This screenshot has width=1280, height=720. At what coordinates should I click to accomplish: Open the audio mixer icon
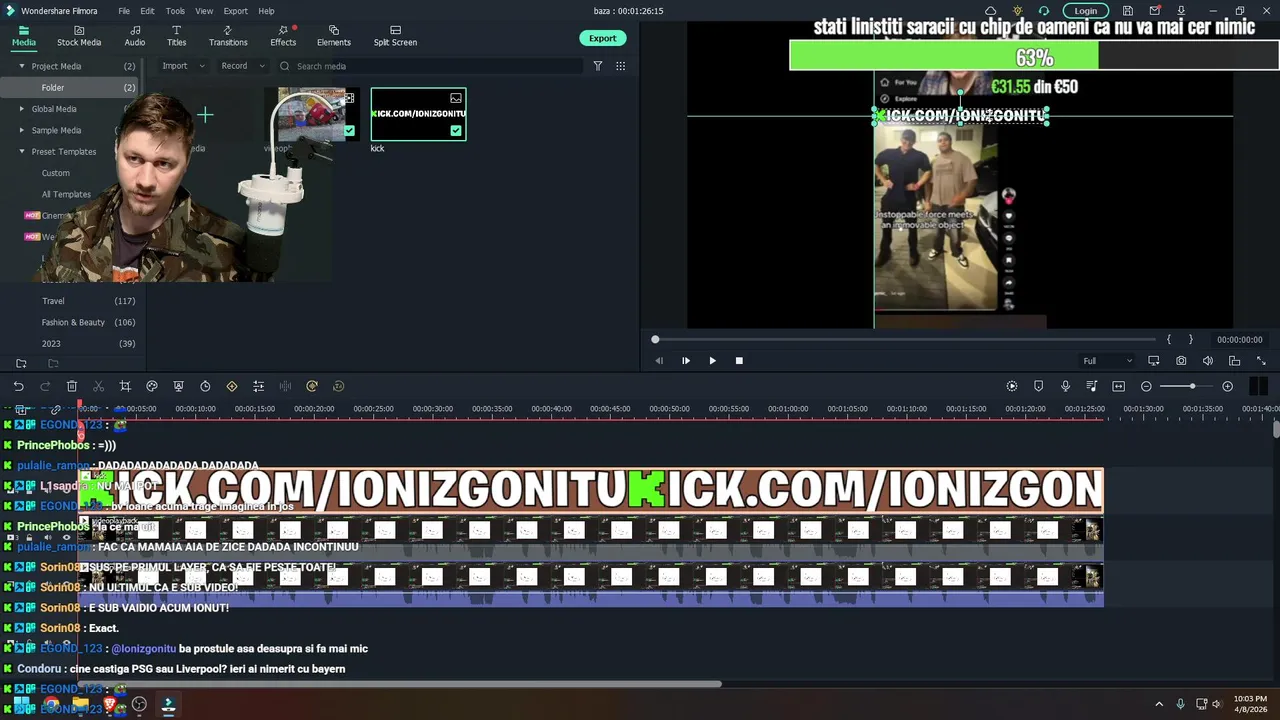tap(1092, 386)
